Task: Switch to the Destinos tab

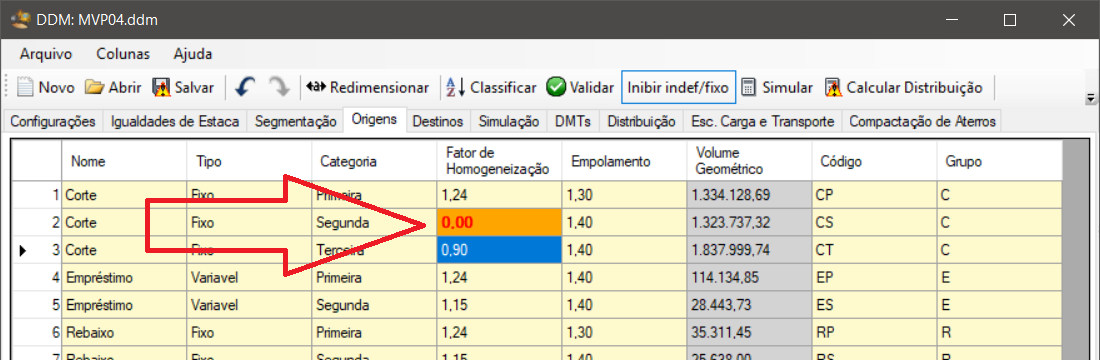Action: pos(438,121)
